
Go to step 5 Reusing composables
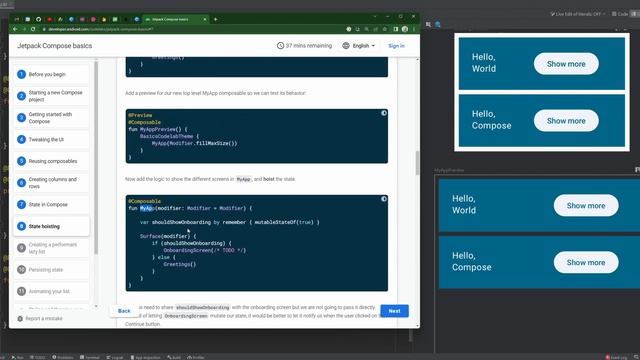click(x=51, y=161)
